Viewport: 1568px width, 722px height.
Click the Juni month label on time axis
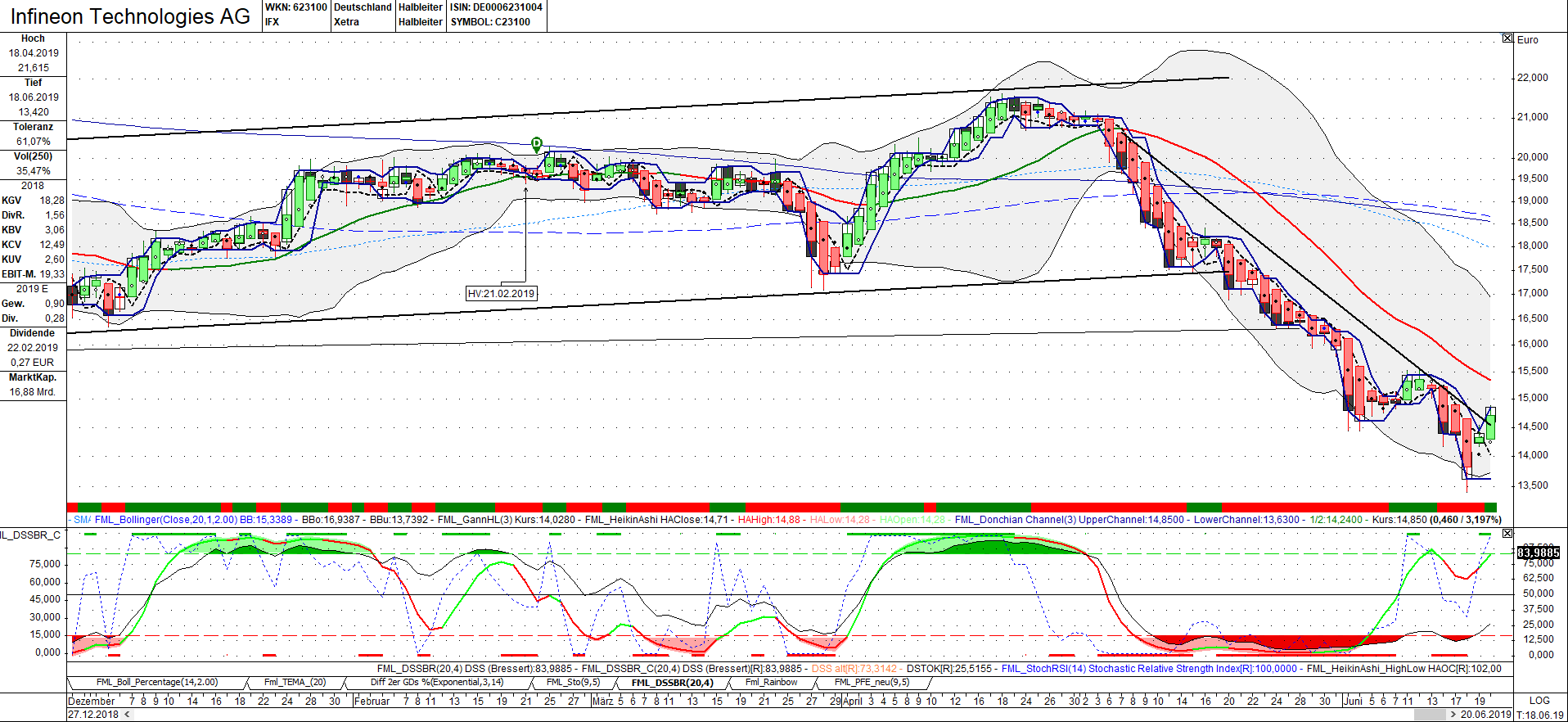point(1354,701)
